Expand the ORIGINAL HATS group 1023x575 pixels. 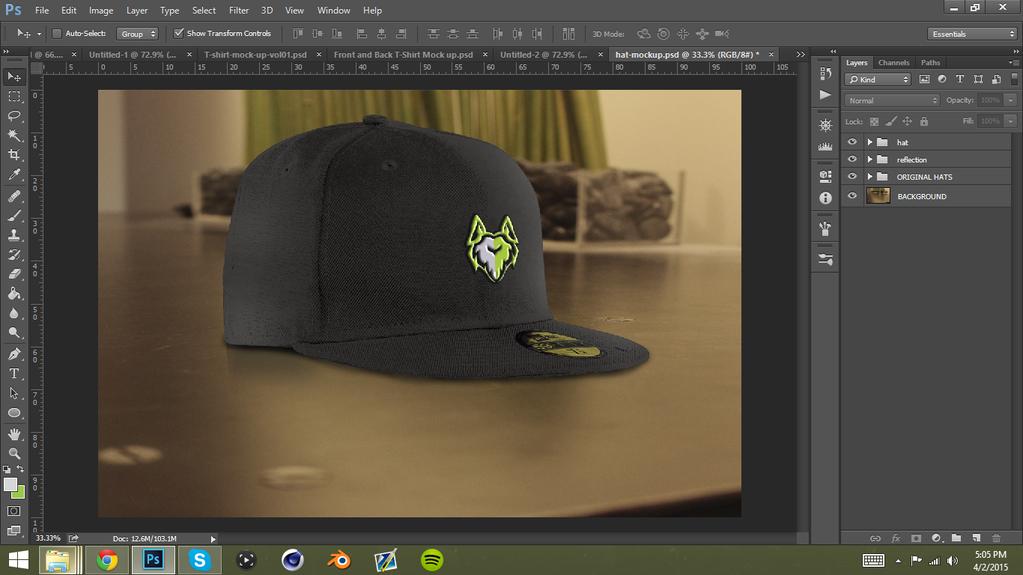(x=870, y=177)
